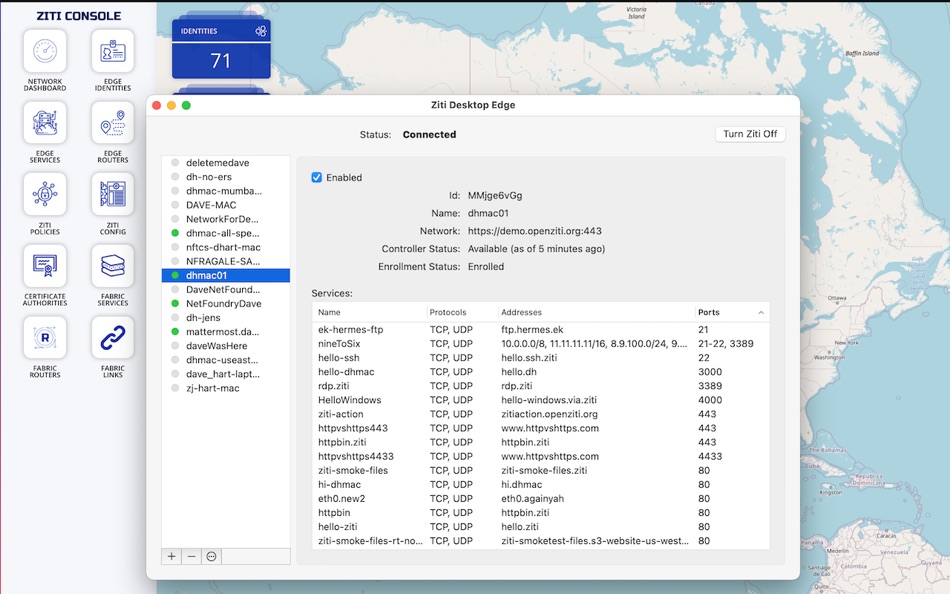Toggle sort arrow on Ports column
Screen dimensions: 950x594
coord(761,313)
